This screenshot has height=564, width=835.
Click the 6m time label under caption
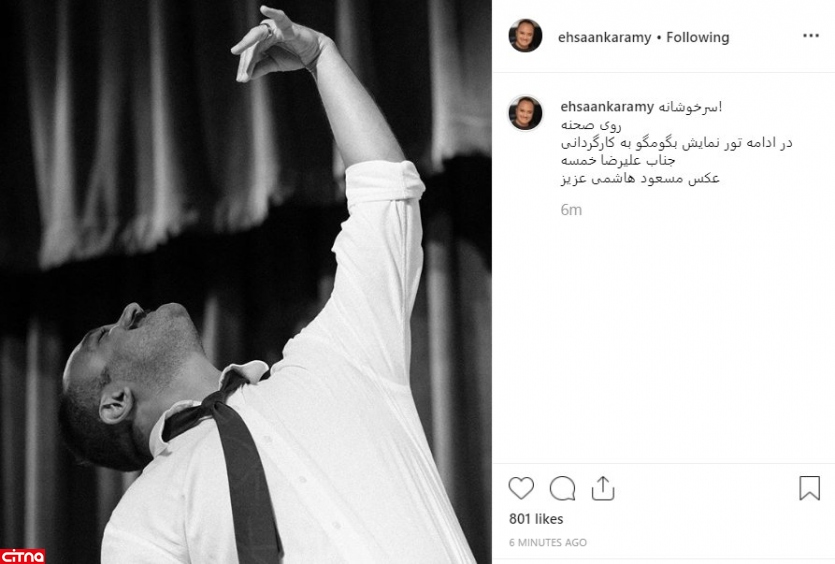click(571, 210)
